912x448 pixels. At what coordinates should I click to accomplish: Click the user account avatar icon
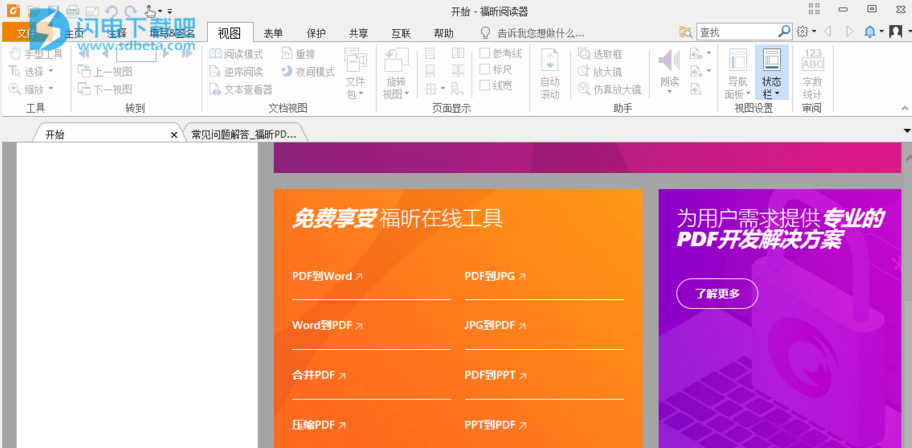(x=896, y=31)
